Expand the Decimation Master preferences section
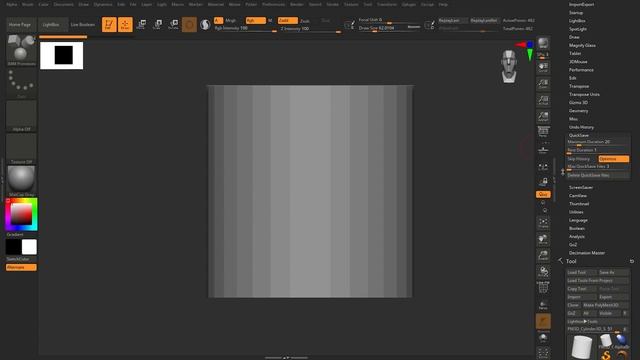The image size is (640, 360). click(x=587, y=253)
